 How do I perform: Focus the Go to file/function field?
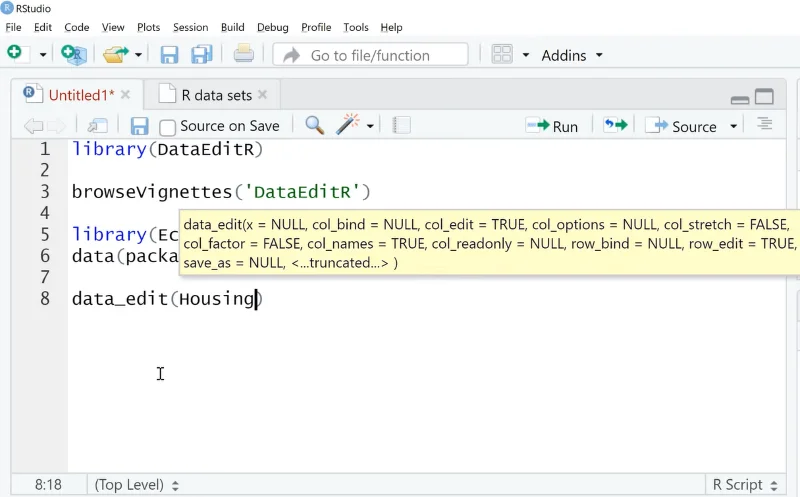[370, 55]
